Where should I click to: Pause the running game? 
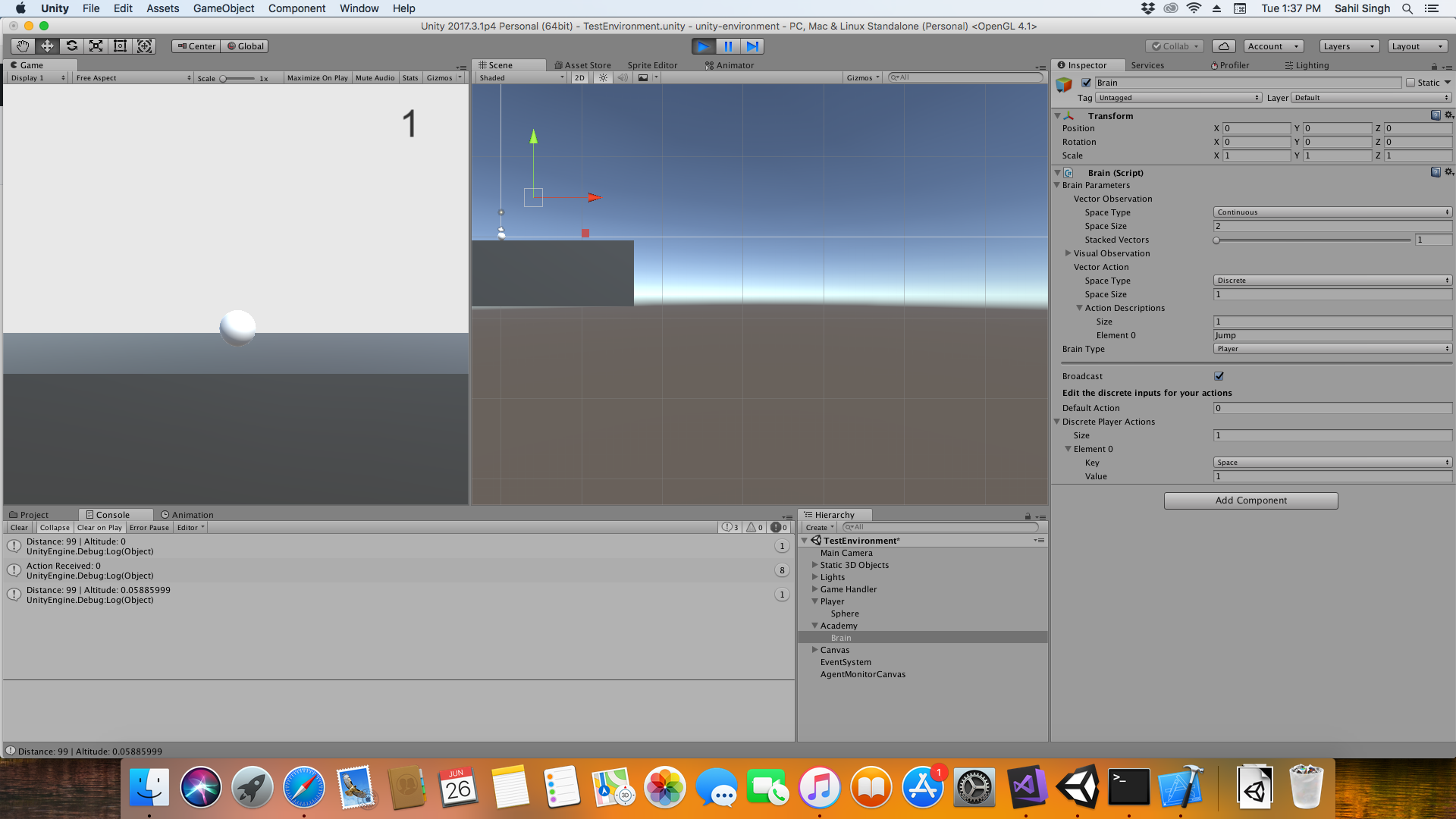[727, 46]
